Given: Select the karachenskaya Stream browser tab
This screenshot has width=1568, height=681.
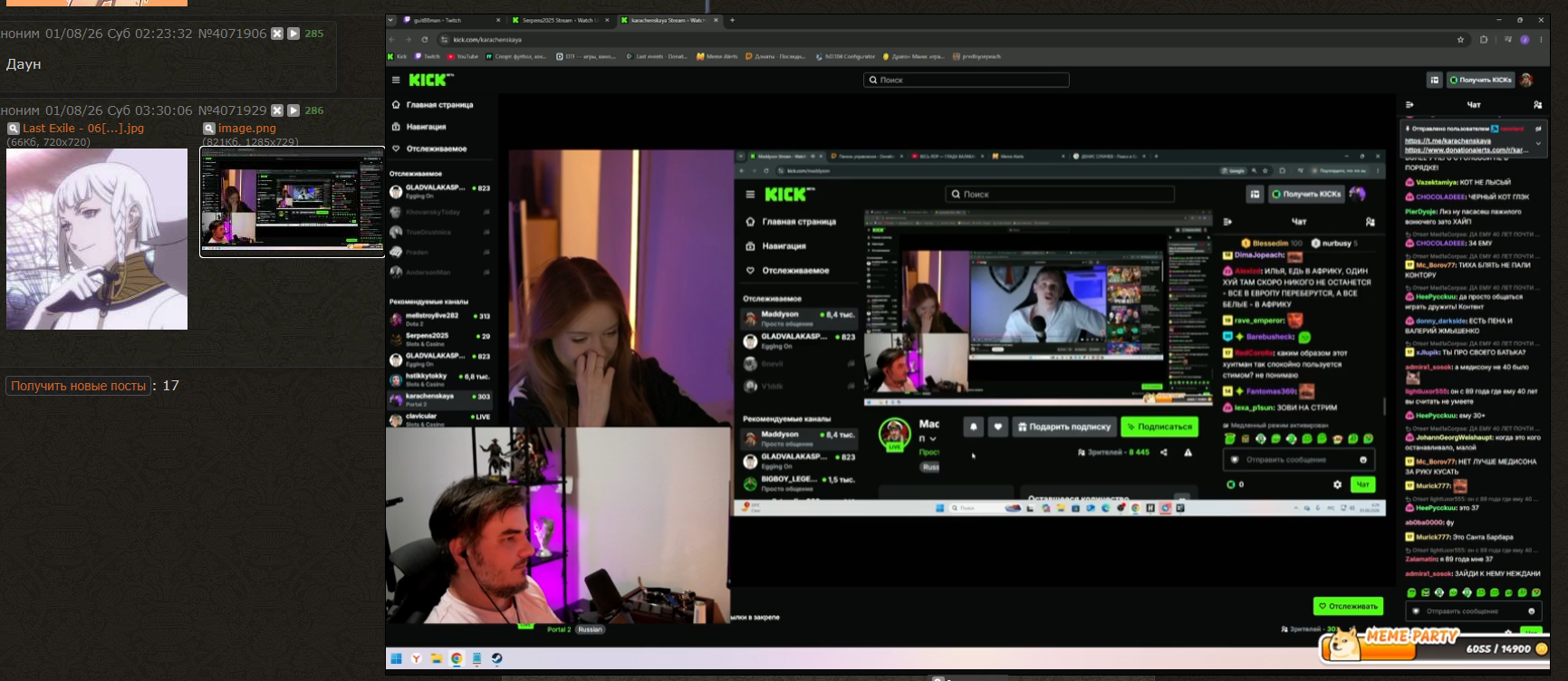Looking at the screenshot, I should 669,20.
